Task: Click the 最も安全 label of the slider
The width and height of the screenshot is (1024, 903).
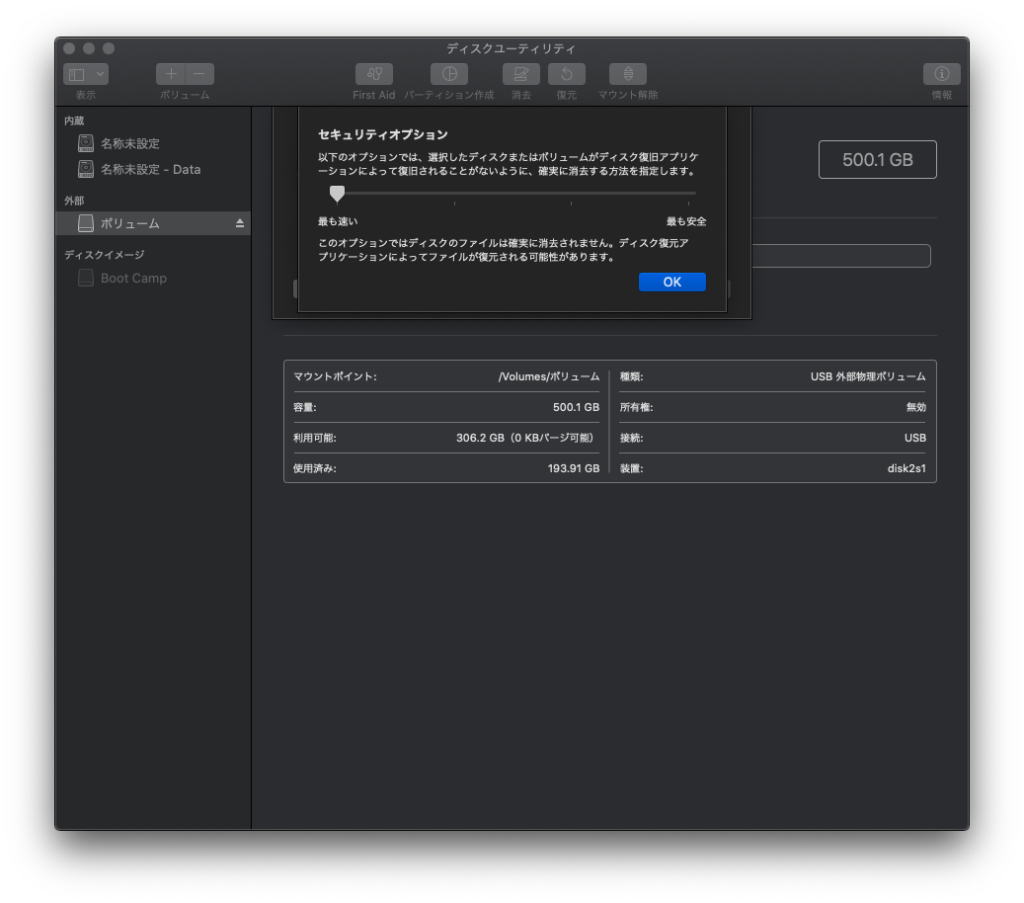Action: pyautogui.click(x=686, y=221)
